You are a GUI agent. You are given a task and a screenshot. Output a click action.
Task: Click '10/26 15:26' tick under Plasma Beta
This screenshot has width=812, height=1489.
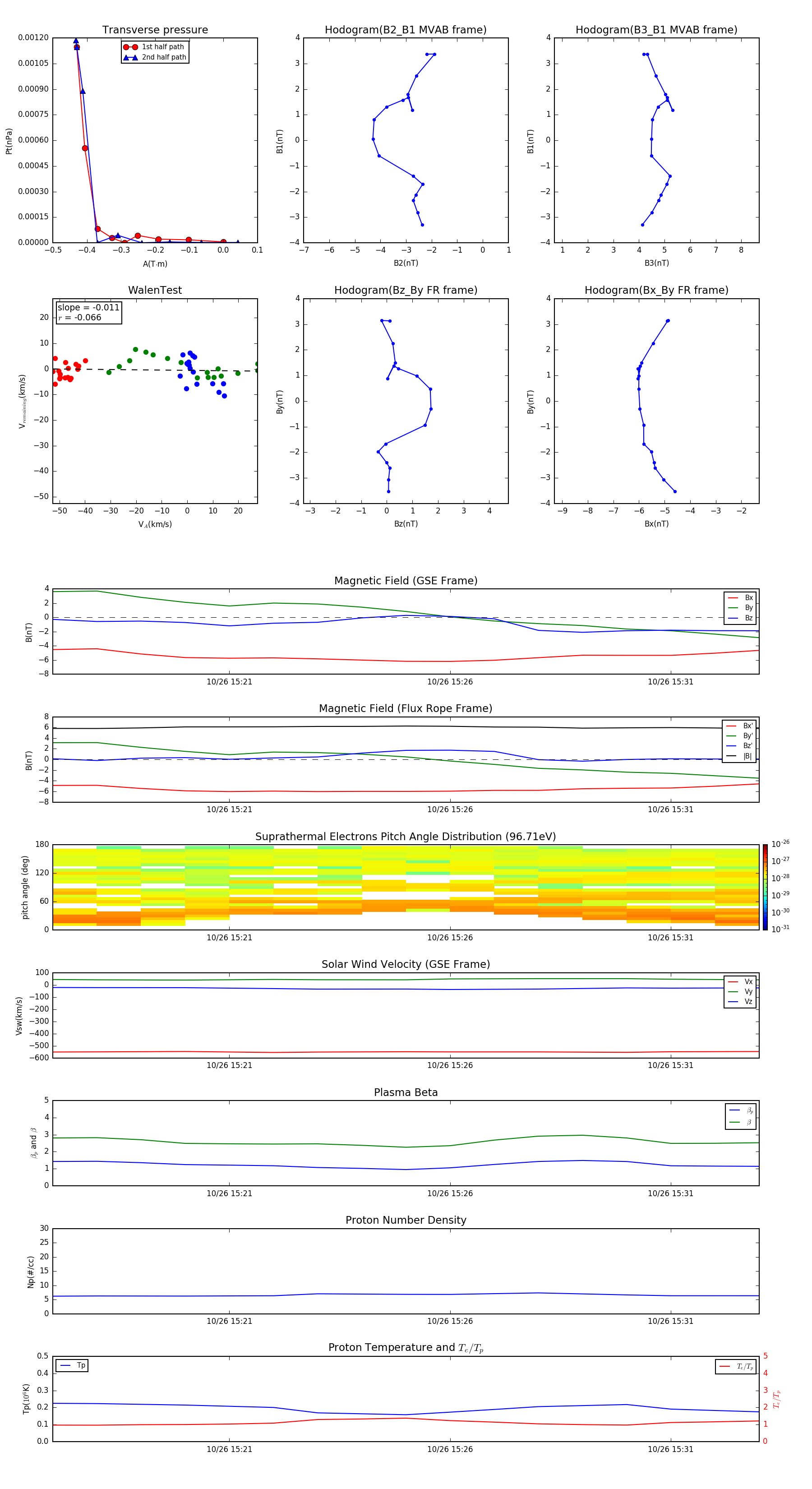(450, 1193)
